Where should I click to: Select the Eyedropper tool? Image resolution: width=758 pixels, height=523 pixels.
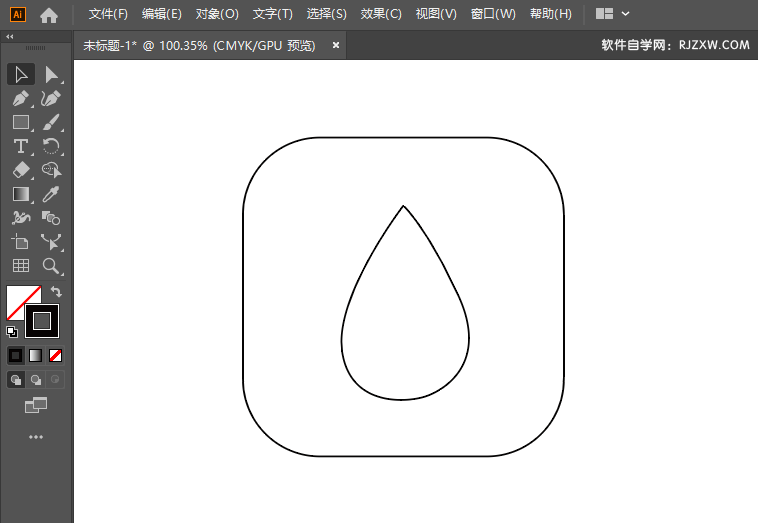point(51,194)
